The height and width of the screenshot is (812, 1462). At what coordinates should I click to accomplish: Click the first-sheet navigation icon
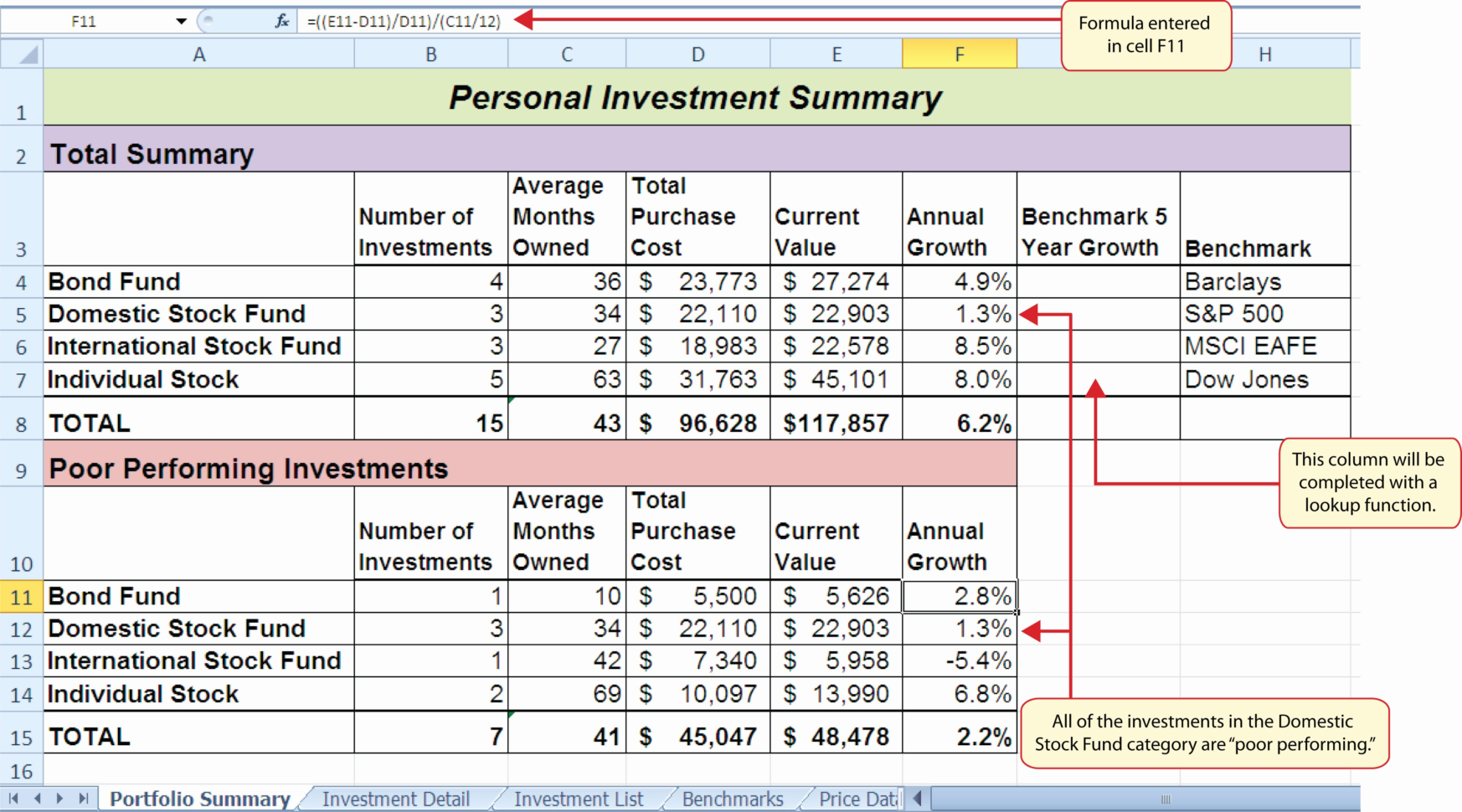point(13,798)
